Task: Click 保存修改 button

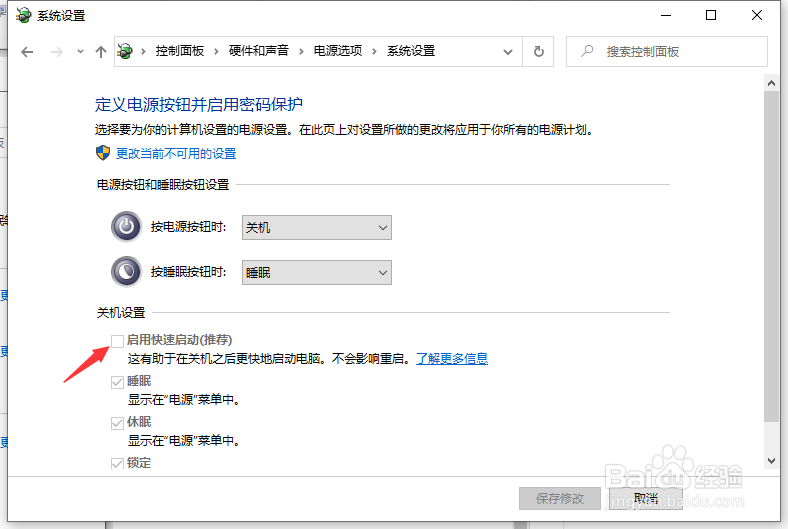Action: pos(560,498)
